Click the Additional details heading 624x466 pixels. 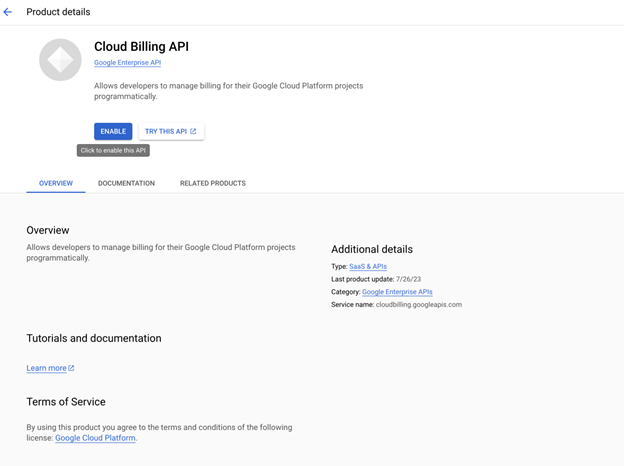pyautogui.click(x=372, y=249)
